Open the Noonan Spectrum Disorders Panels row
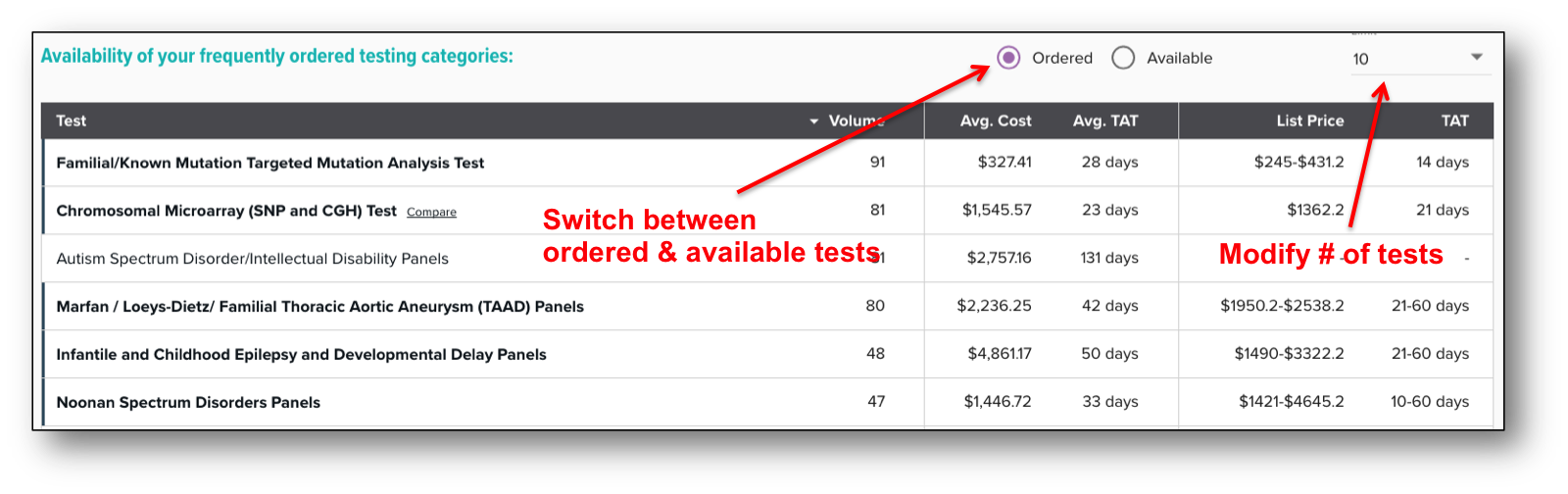This screenshot has width=1568, height=494. 188,403
